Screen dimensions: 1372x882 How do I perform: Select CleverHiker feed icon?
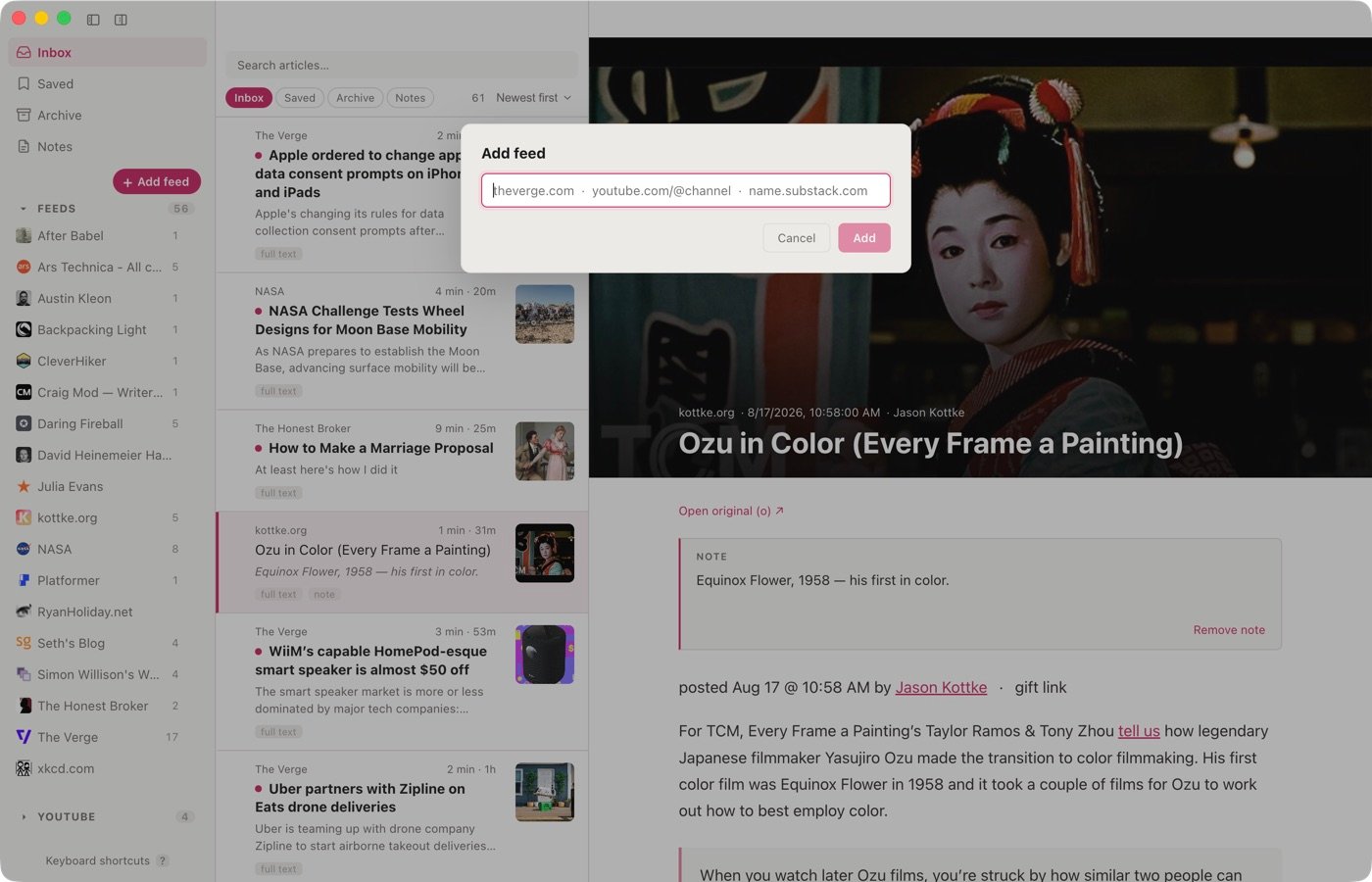click(x=24, y=362)
